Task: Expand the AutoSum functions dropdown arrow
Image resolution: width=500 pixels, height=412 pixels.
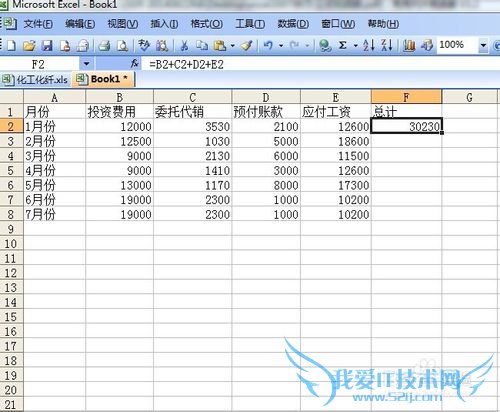Action: 355,45
